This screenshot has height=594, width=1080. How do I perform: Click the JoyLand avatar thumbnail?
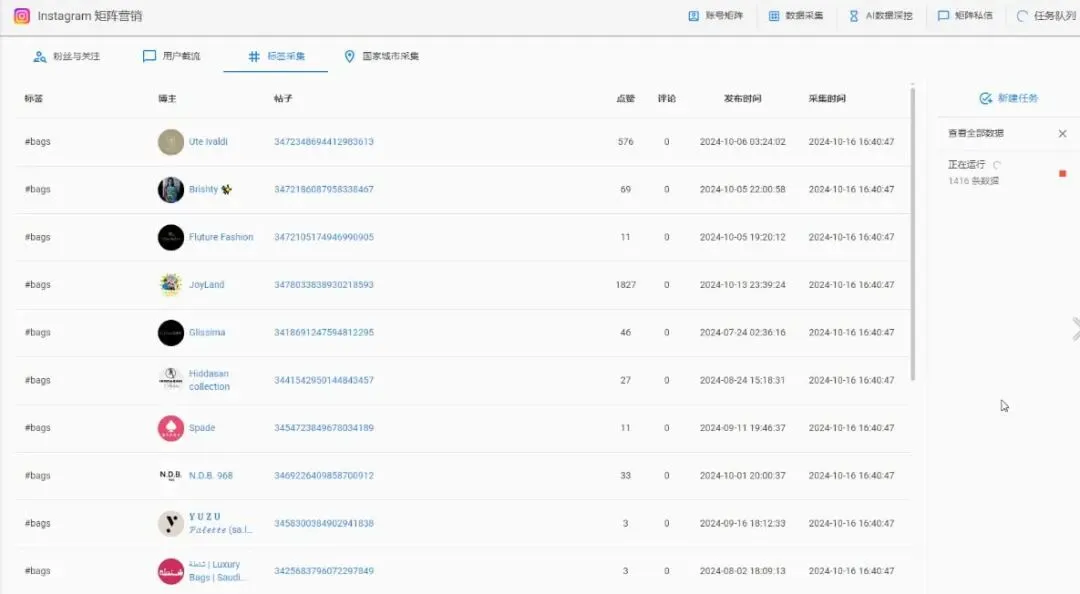pos(170,284)
